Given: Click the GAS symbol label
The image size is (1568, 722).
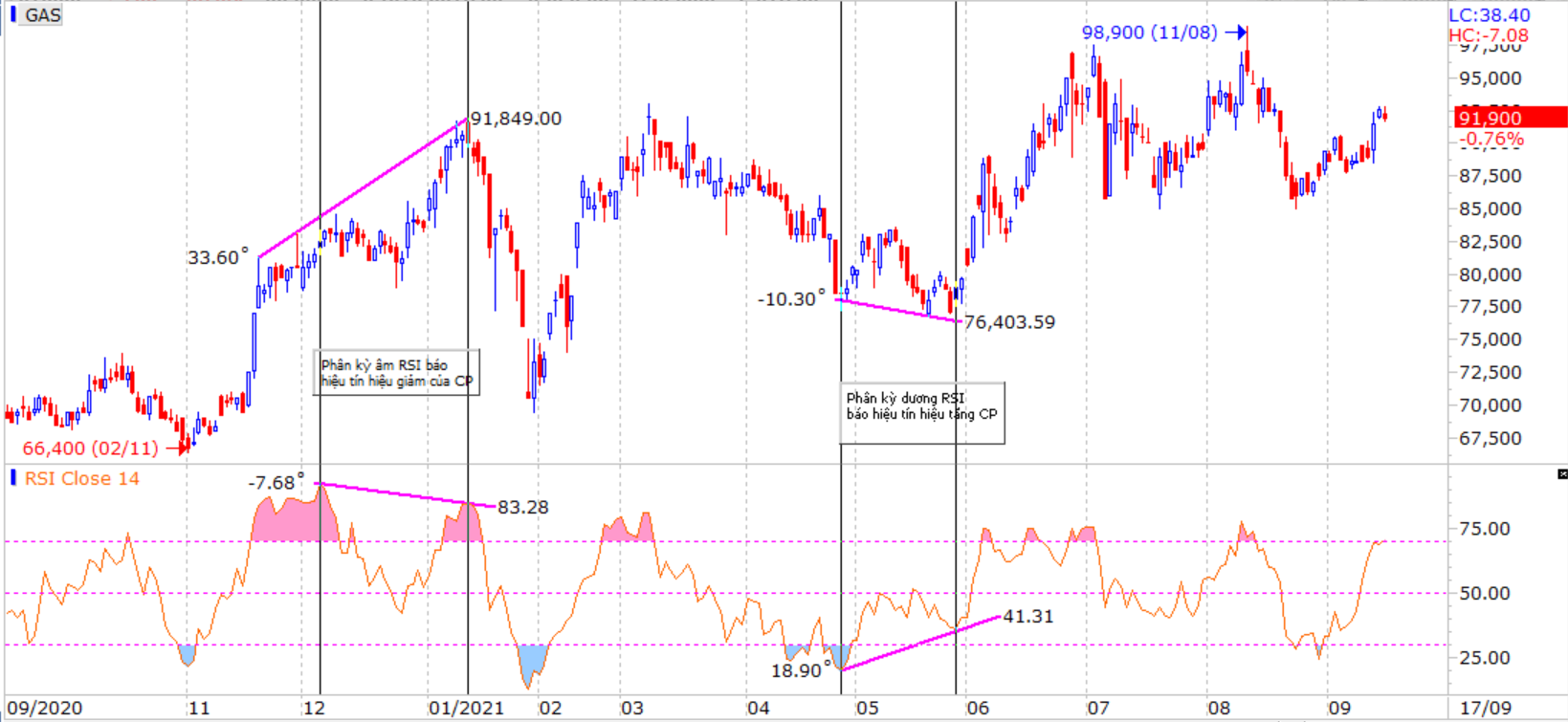Looking at the screenshot, I should [x=43, y=15].
